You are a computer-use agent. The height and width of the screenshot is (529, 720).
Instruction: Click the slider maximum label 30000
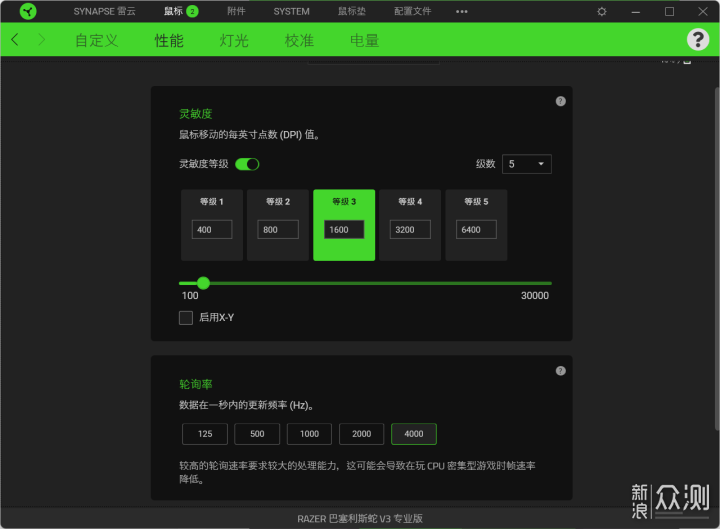tap(534, 296)
